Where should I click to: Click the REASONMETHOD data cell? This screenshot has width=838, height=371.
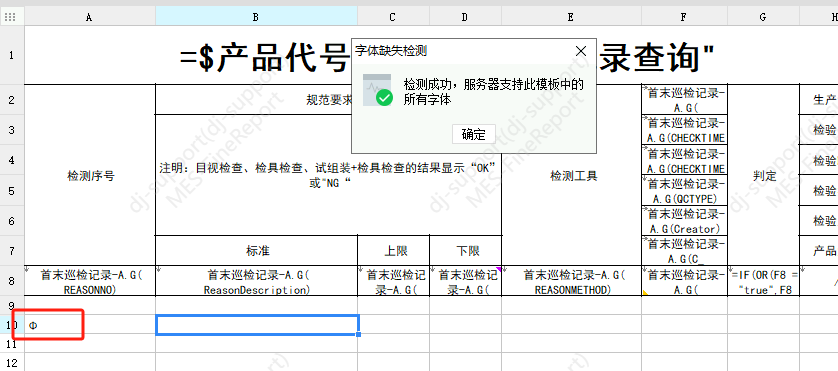coord(571,281)
